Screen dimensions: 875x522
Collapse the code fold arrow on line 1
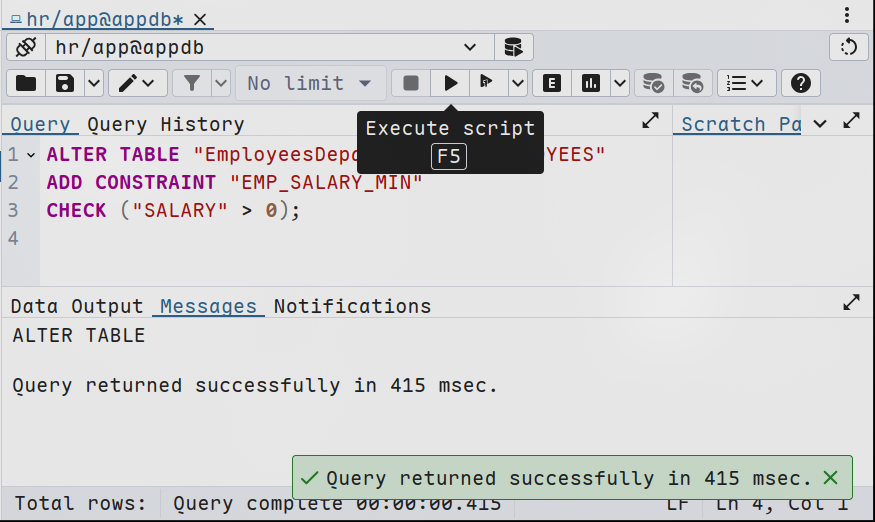tap(31, 155)
